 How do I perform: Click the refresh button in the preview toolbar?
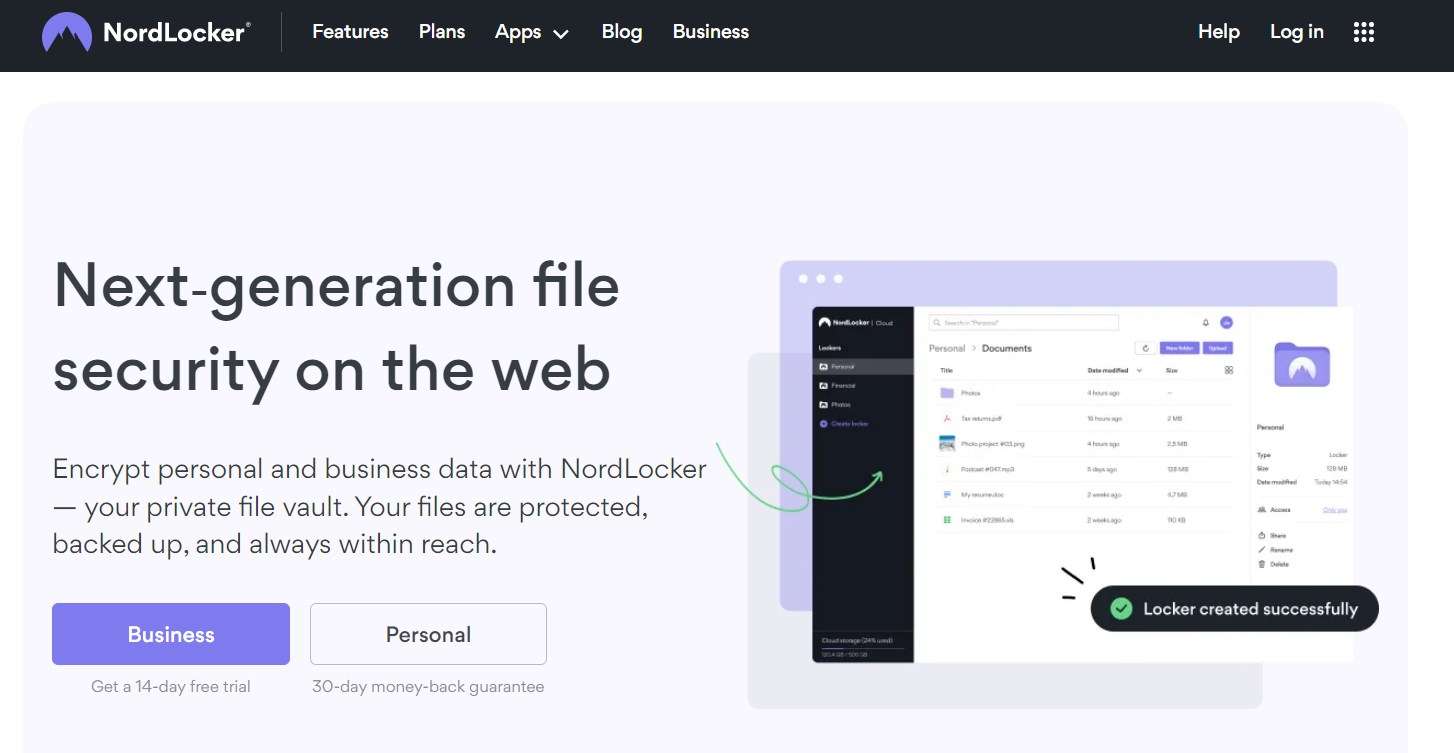point(1145,348)
